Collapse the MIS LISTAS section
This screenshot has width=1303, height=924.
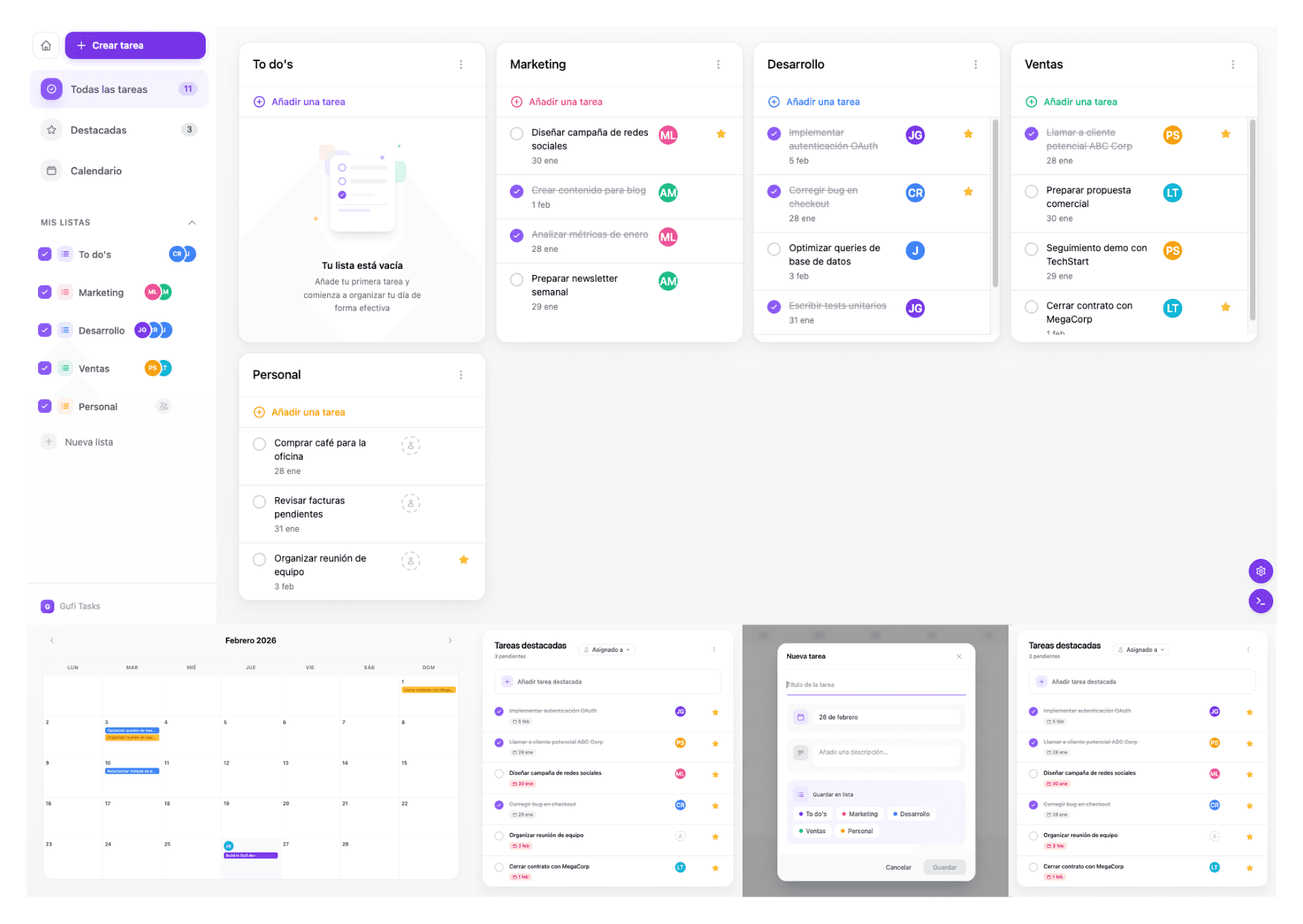(192, 222)
